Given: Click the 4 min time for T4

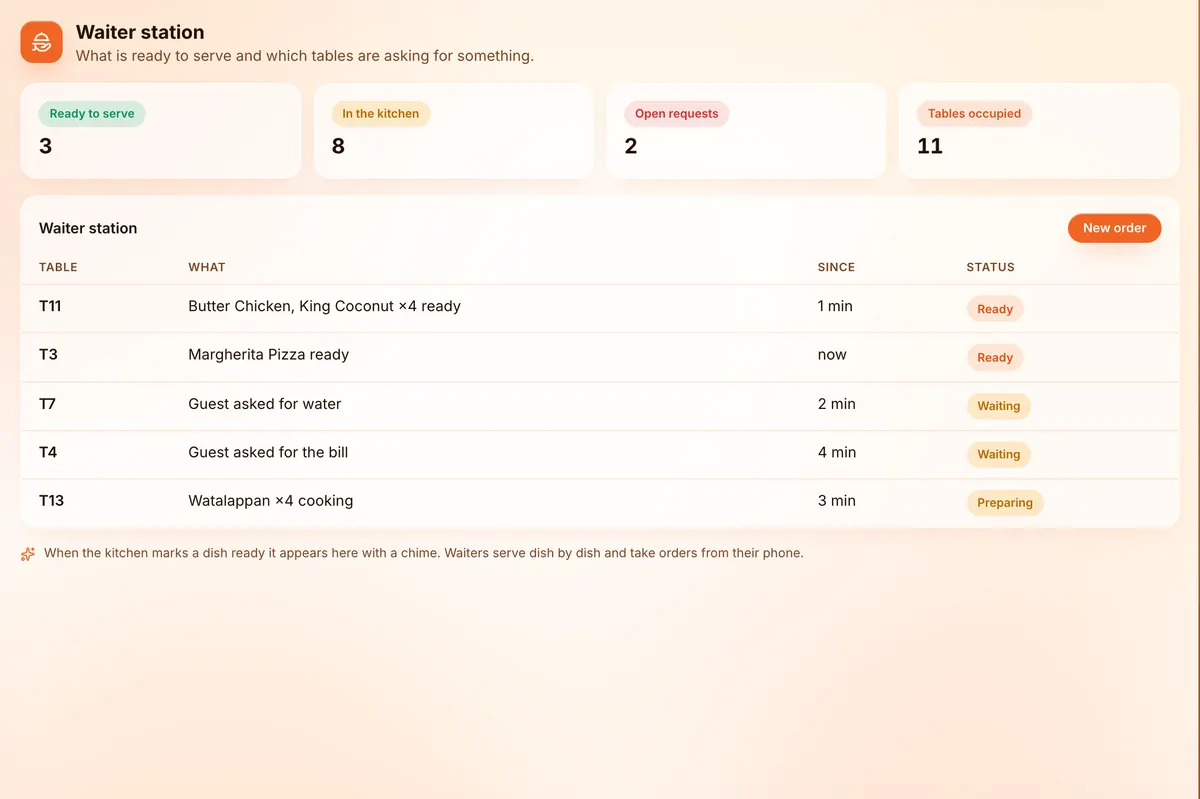Looking at the screenshot, I should click(837, 452).
